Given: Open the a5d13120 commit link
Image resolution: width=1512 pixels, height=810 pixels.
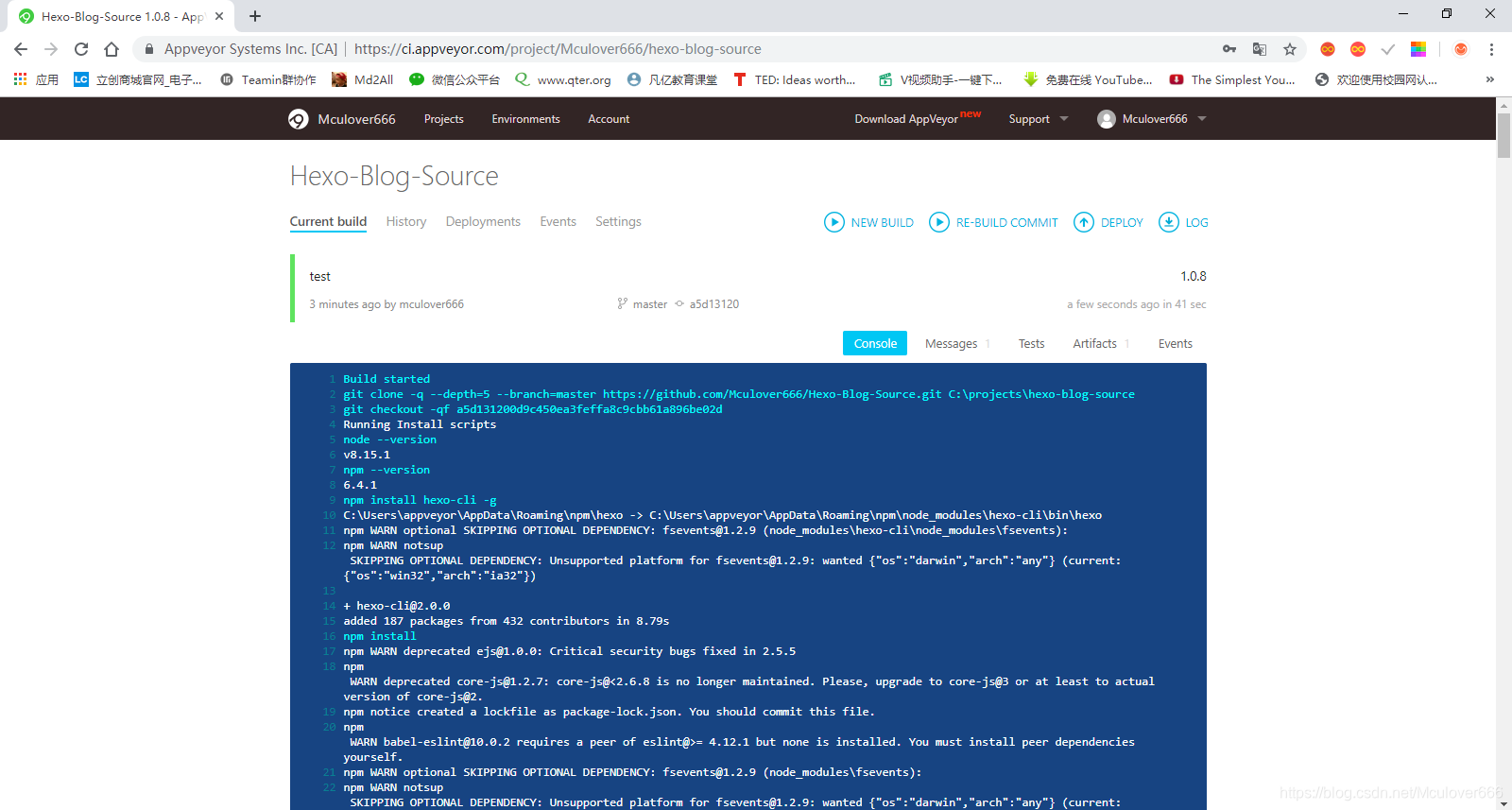Looking at the screenshot, I should [x=713, y=304].
